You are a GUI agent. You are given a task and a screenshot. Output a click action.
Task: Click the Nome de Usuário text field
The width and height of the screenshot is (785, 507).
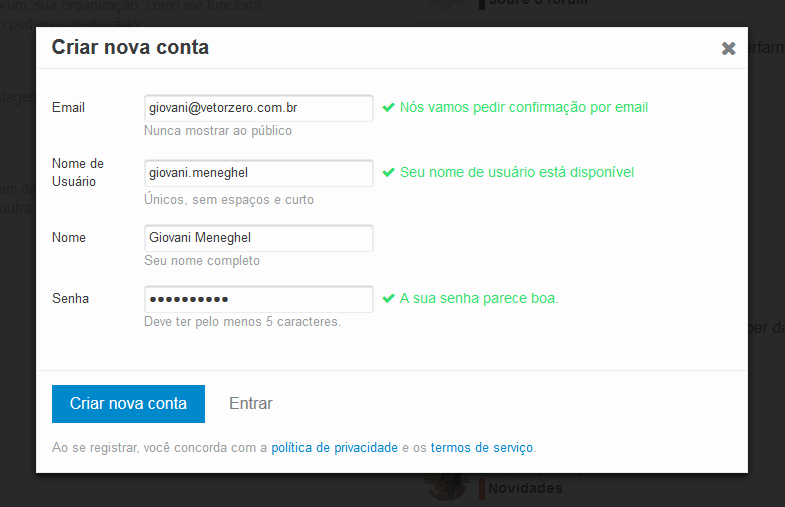click(x=258, y=173)
